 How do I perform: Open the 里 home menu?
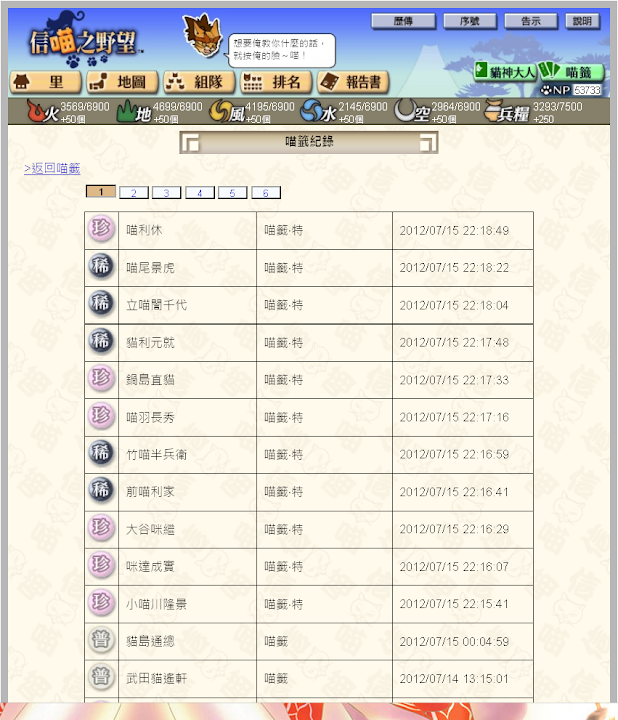pyautogui.click(x=45, y=82)
